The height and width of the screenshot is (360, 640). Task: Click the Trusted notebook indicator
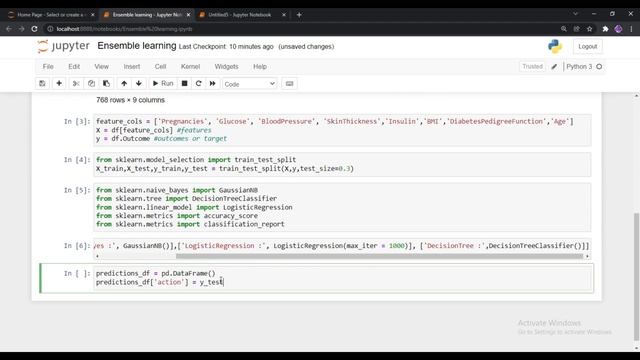click(532, 67)
